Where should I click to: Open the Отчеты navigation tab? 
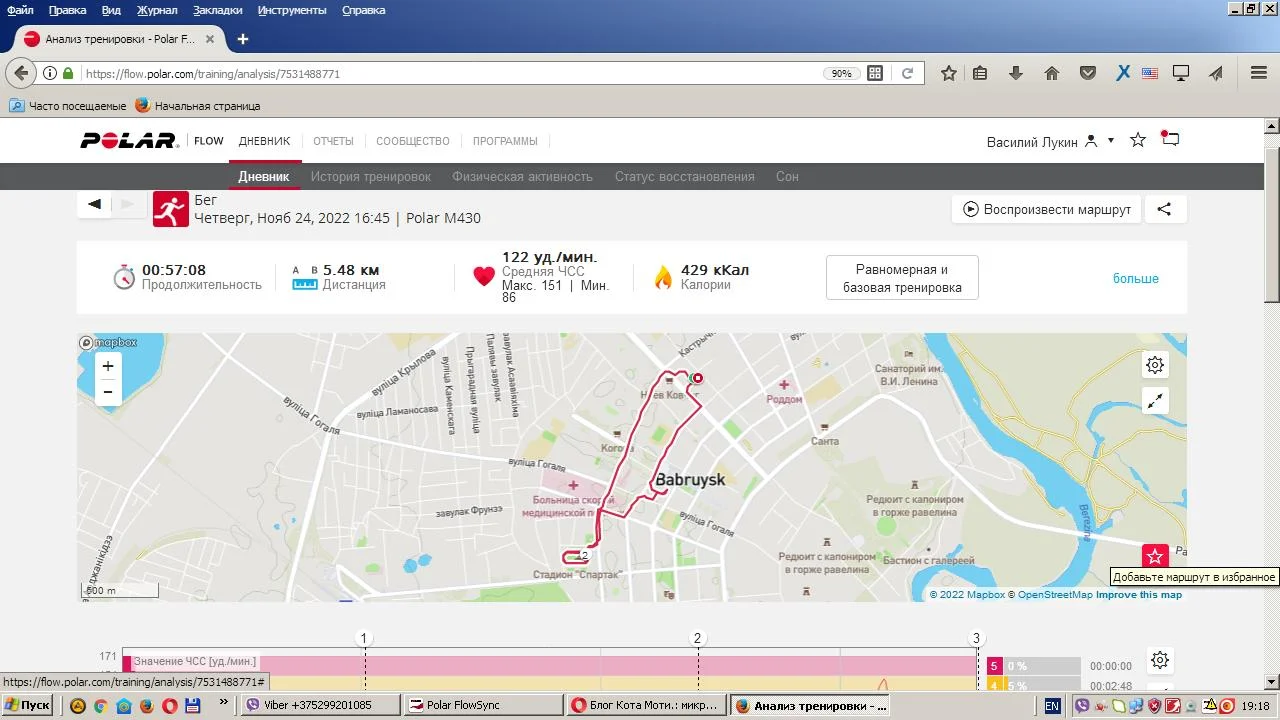[333, 141]
